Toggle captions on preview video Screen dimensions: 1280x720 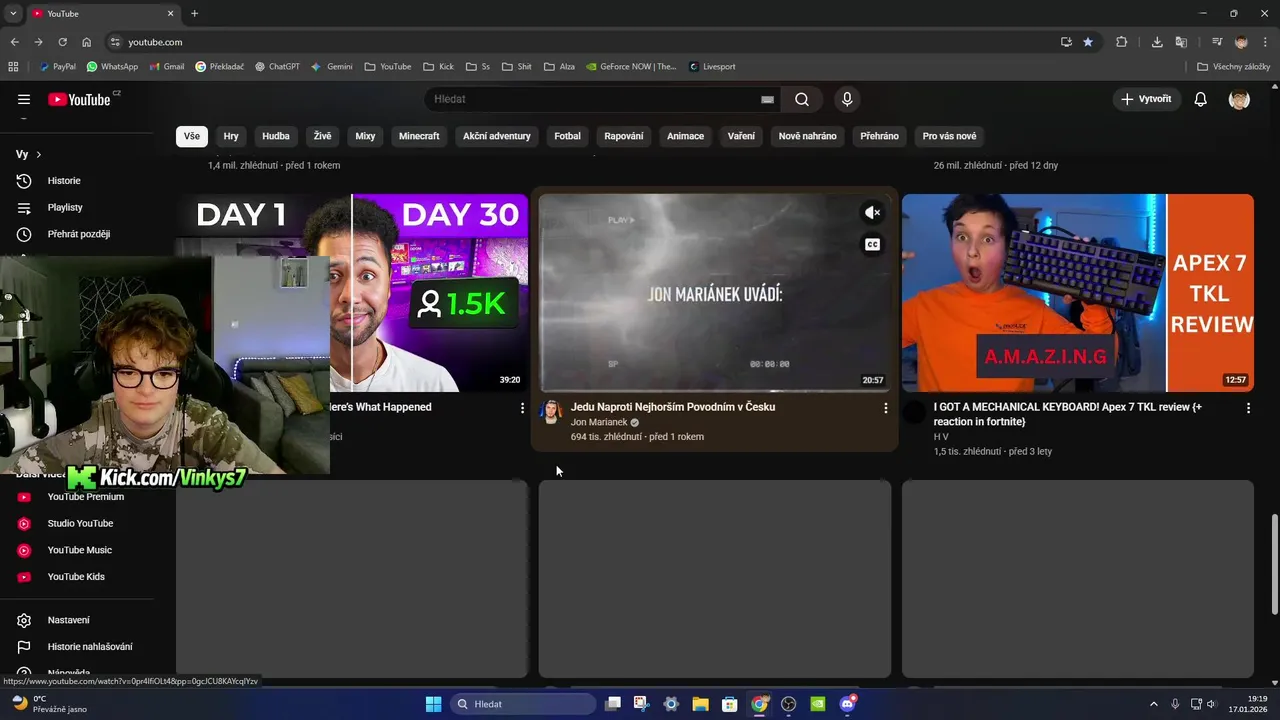pos(872,245)
